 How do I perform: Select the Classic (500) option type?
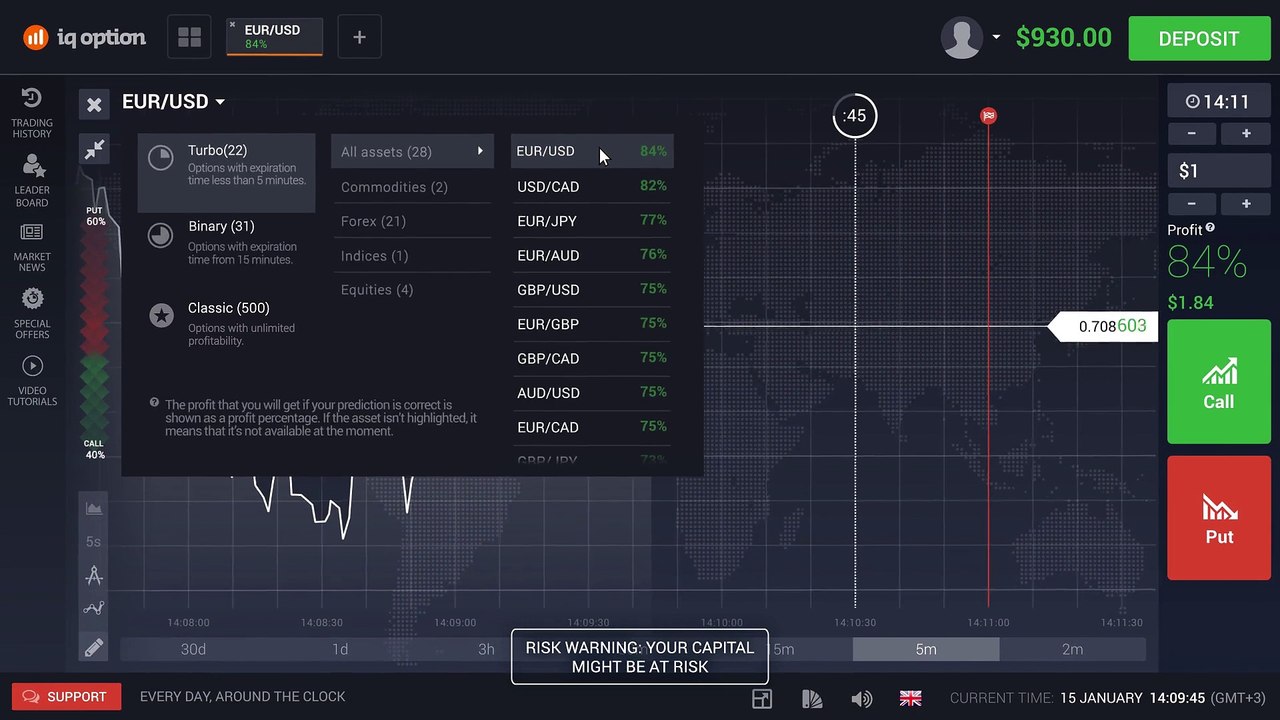pyautogui.click(x=227, y=323)
